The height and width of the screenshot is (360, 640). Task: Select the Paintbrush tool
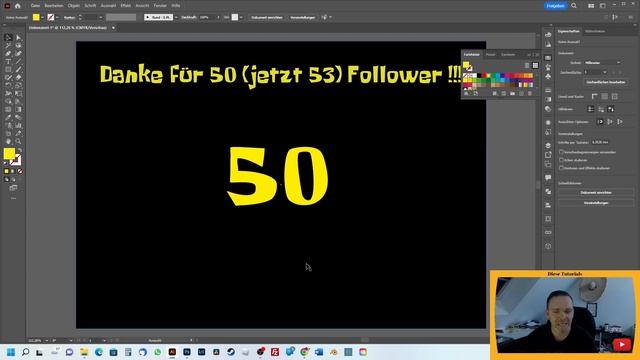(18, 69)
